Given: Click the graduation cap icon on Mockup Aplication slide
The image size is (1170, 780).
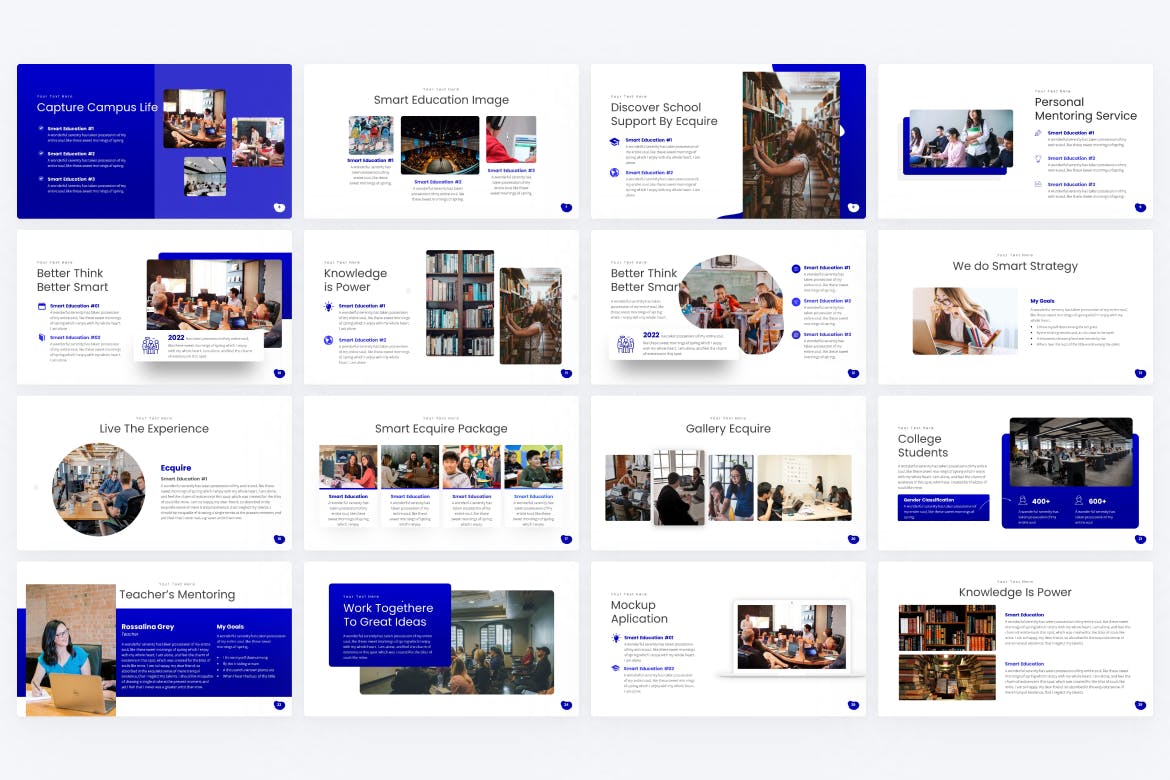Looking at the screenshot, I should pos(615,668).
